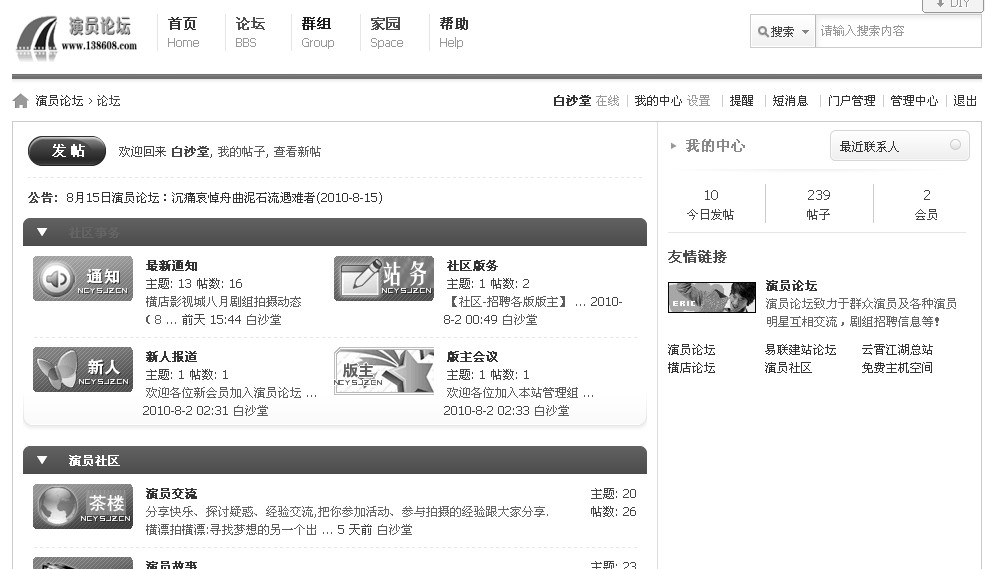1000x569 pixels.
Task: Open 易联建站论坛 friend link
Action: click(800, 350)
